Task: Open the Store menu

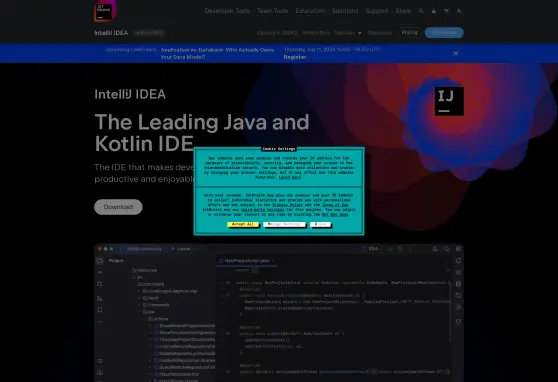Action: [403, 11]
